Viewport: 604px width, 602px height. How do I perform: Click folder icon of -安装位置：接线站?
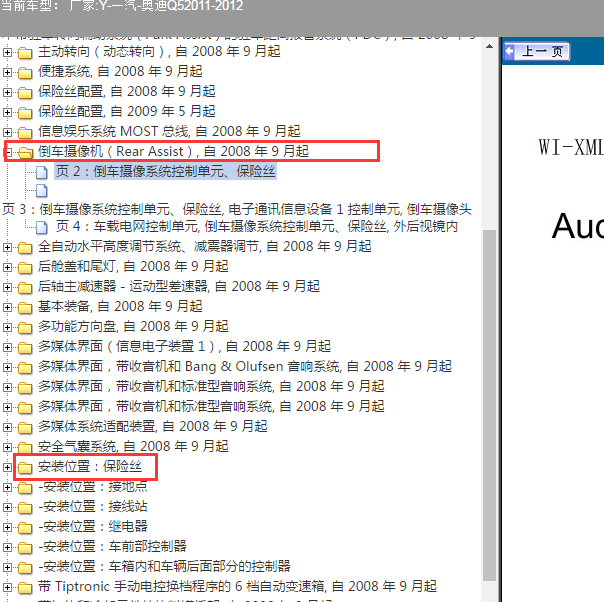[x=25, y=508]
